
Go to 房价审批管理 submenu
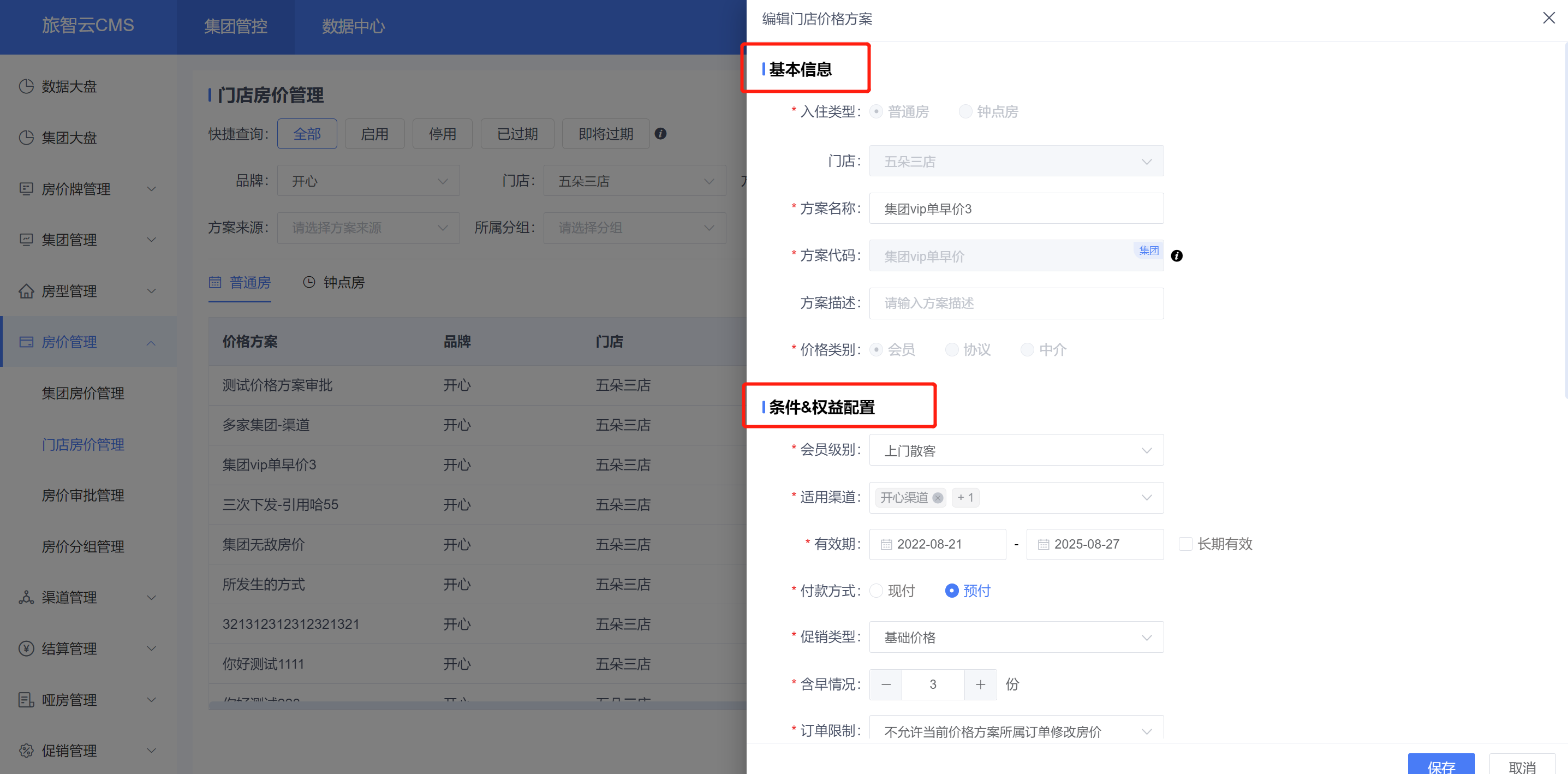coord(83,496)
